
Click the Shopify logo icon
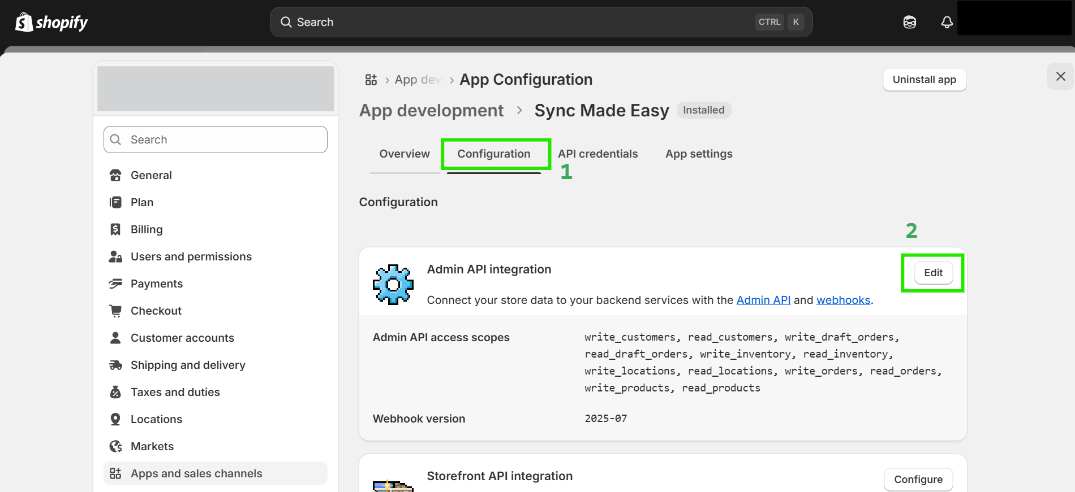coord(24,22)
